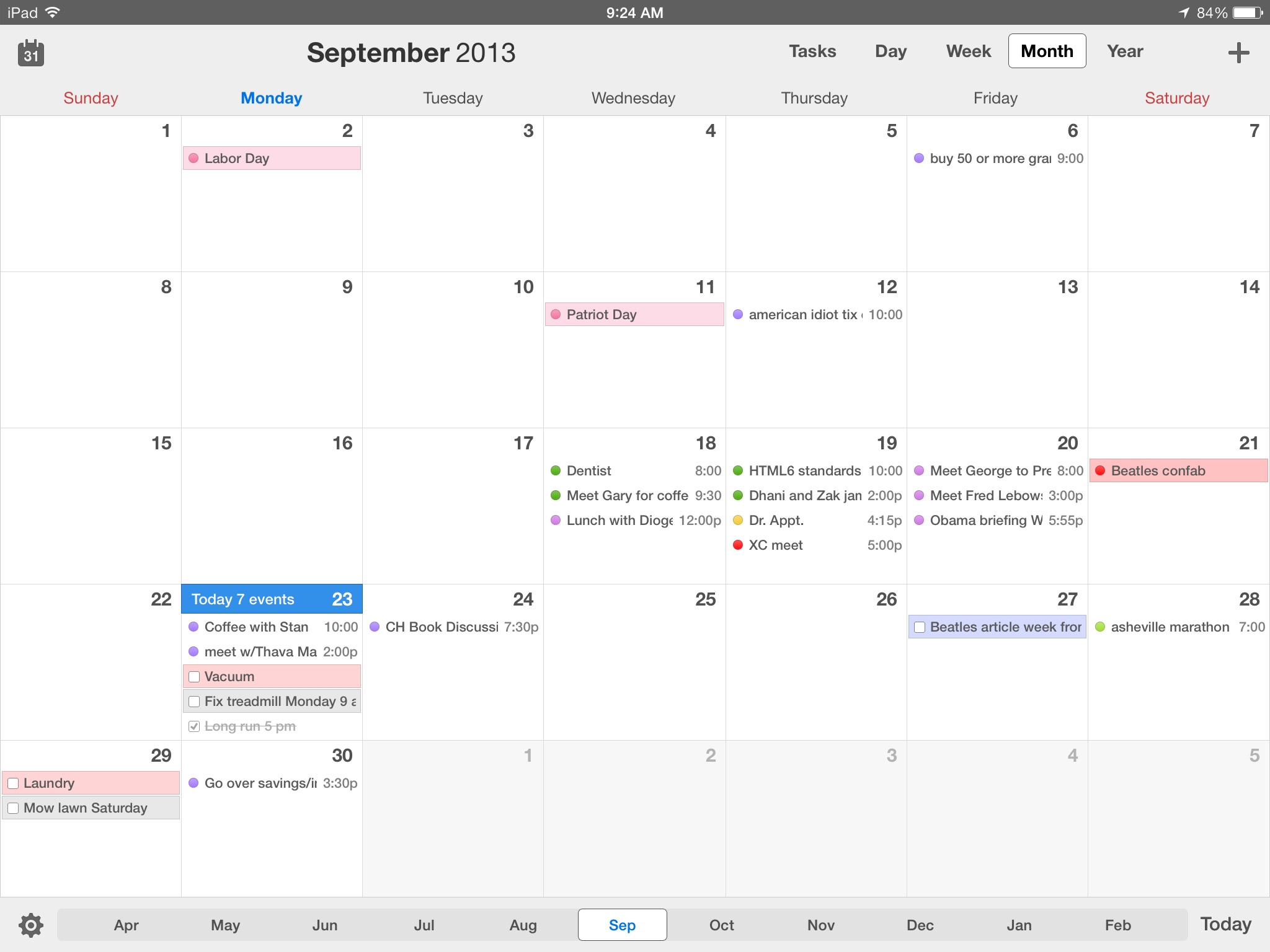This screenshot has width=1270, height=952.
Task: Switch to Year view
Action: coord(1123,51)
